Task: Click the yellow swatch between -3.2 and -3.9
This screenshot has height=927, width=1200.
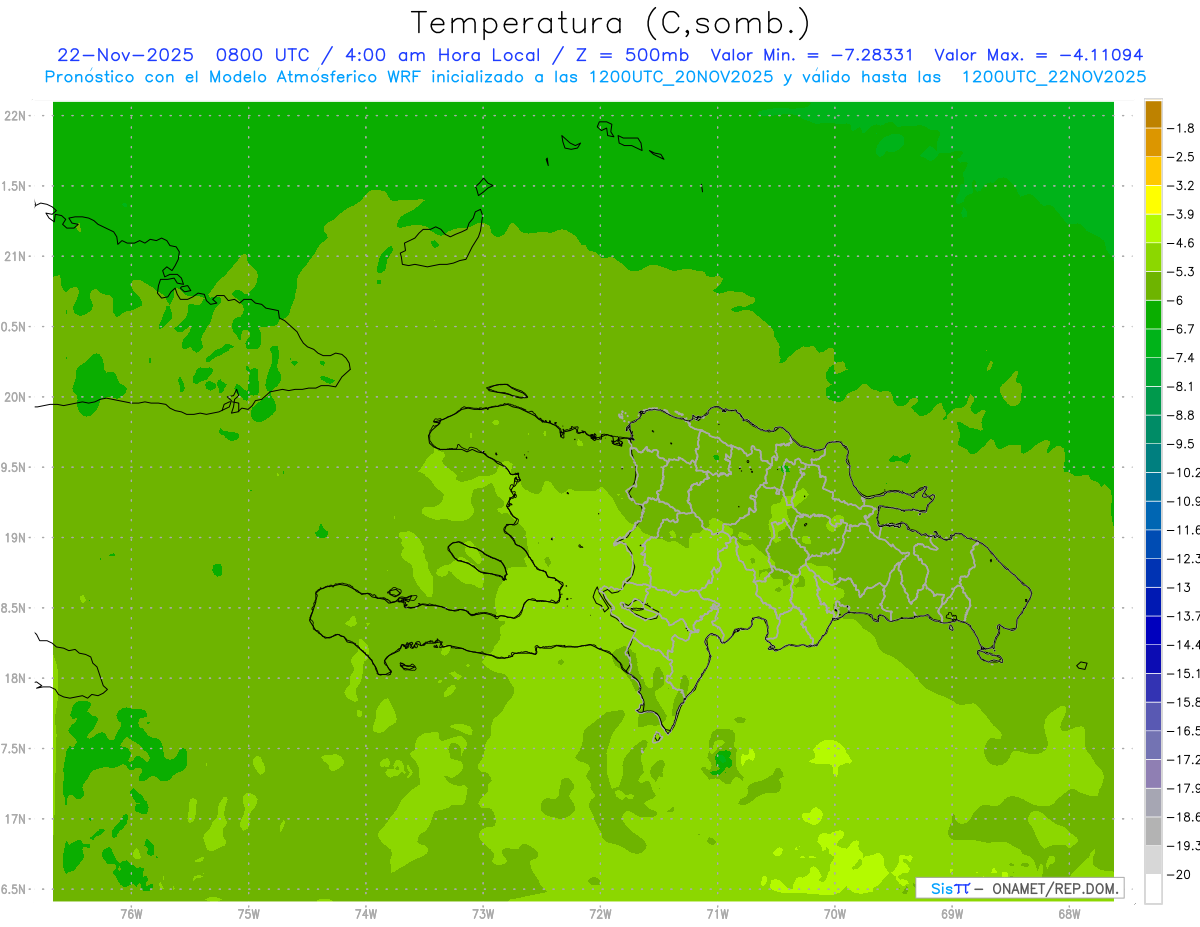Action: click(1153, 200)
